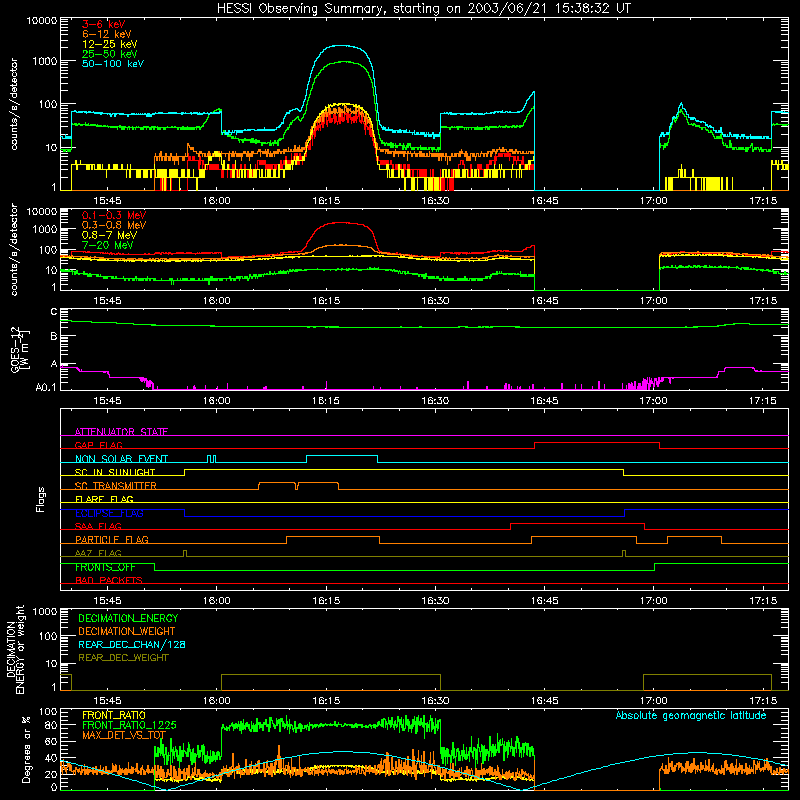
Task: Select the 12-25 keV legend label
Action: coord(110,44)
